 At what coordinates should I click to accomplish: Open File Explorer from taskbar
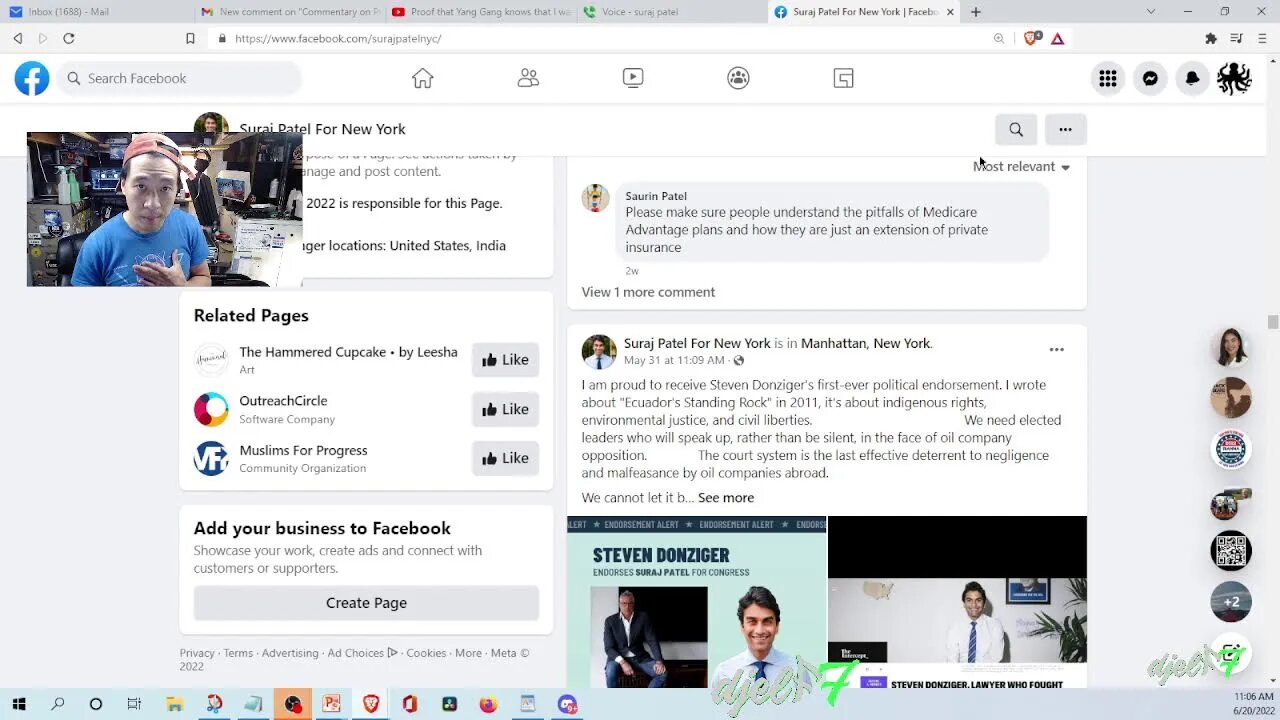(x=174, y=704)
